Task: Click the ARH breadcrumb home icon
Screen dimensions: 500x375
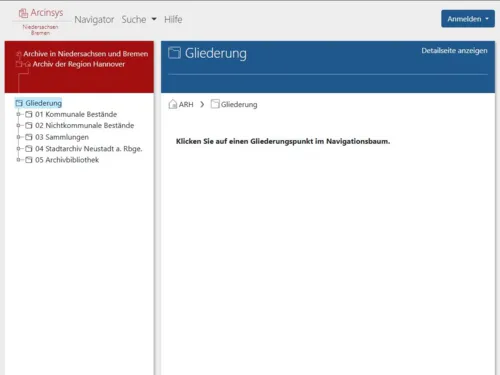Action: (173, 104)
